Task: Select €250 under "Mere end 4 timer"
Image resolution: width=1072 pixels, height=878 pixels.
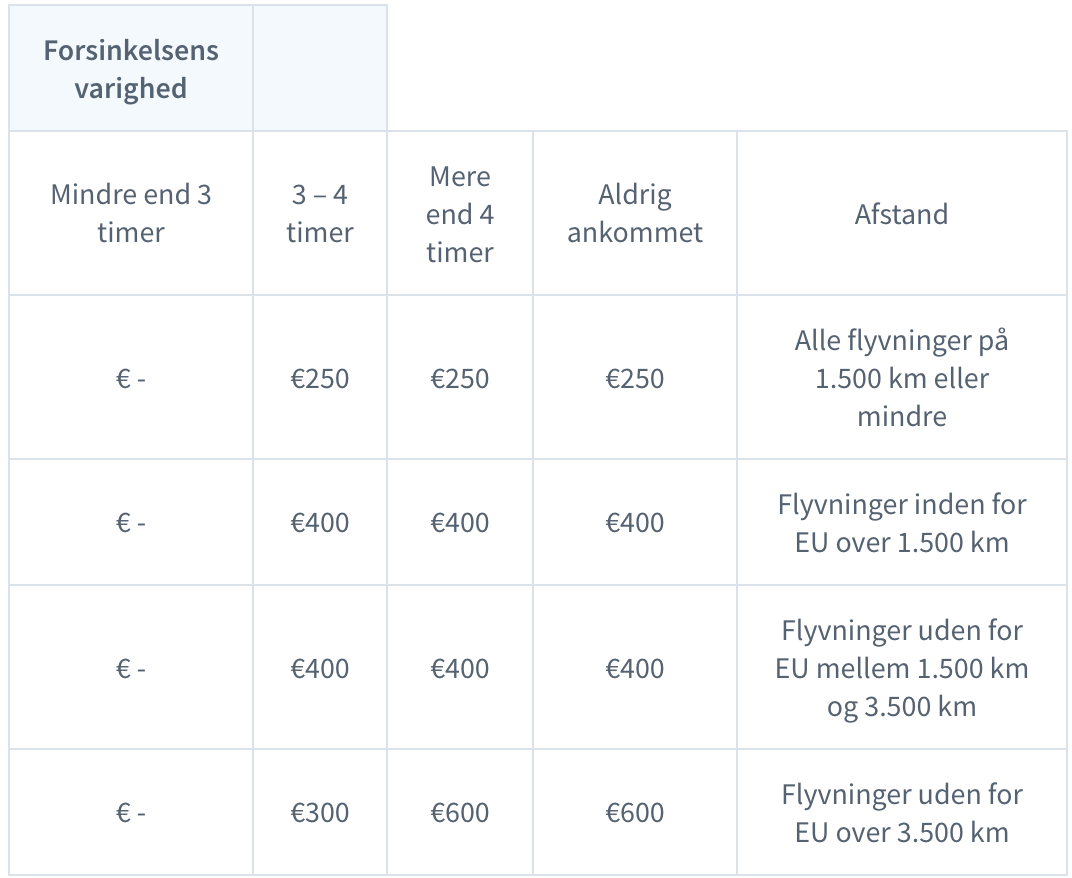Action: [x=460, y=379]
